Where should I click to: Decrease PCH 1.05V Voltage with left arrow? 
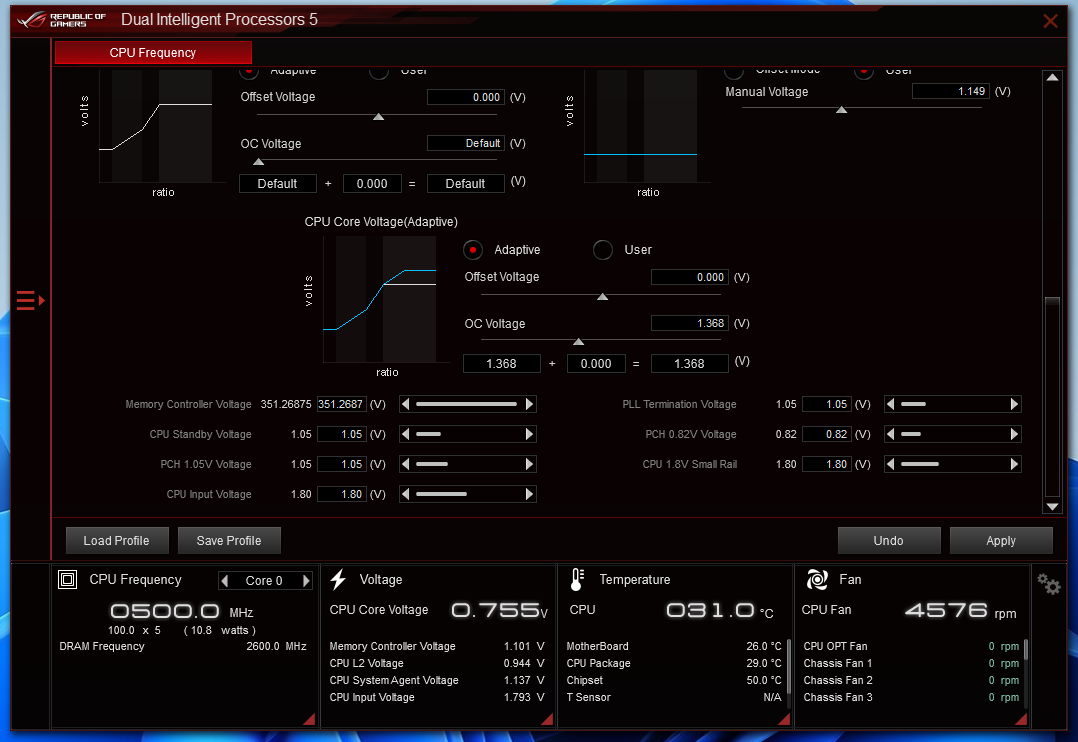[x=406, y=464]
